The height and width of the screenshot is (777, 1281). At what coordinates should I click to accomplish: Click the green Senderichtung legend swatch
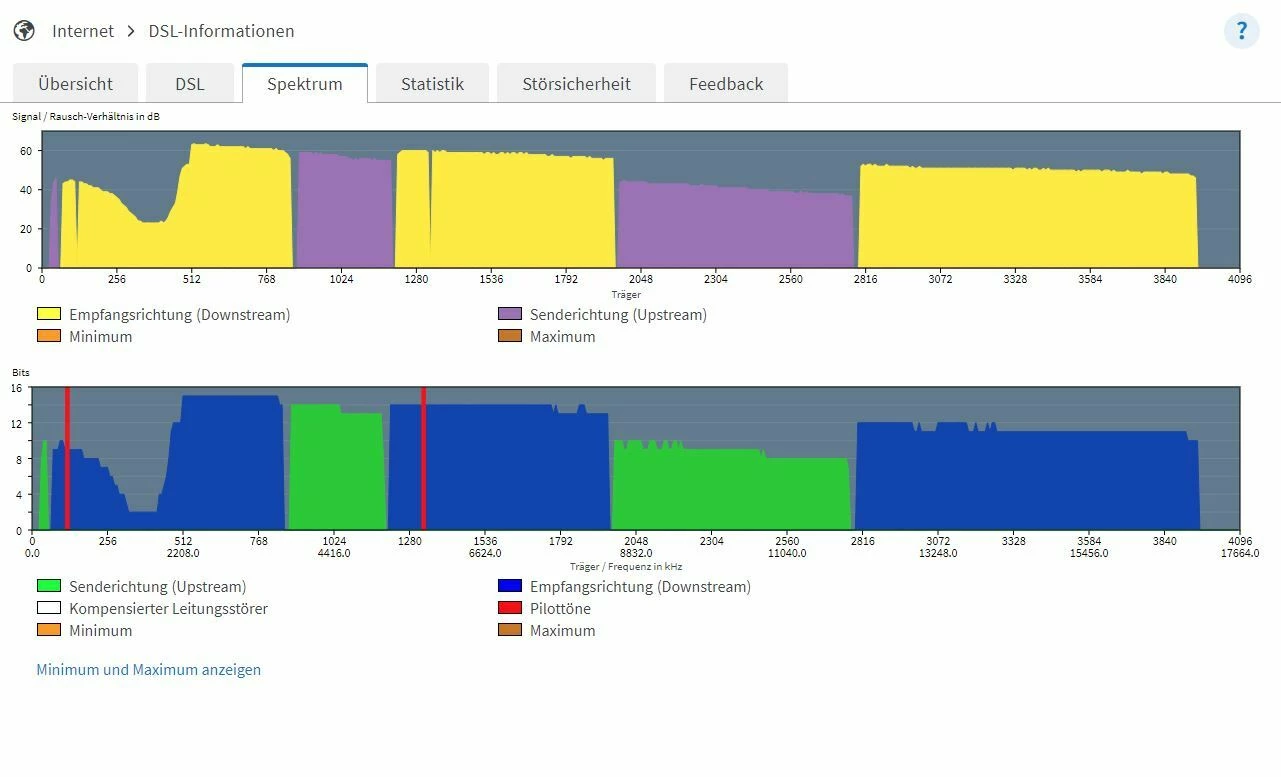pos(49,586)
